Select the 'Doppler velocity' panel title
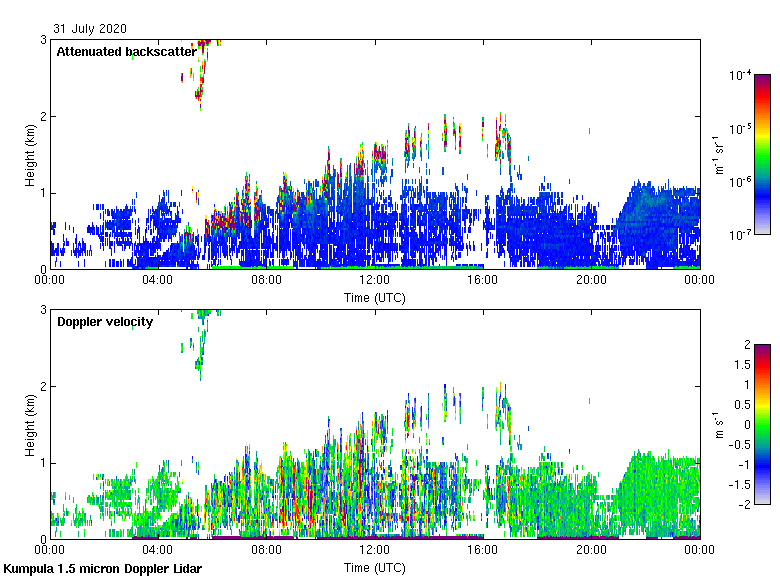This screenshot has height=580, width=780. (105, 322)
